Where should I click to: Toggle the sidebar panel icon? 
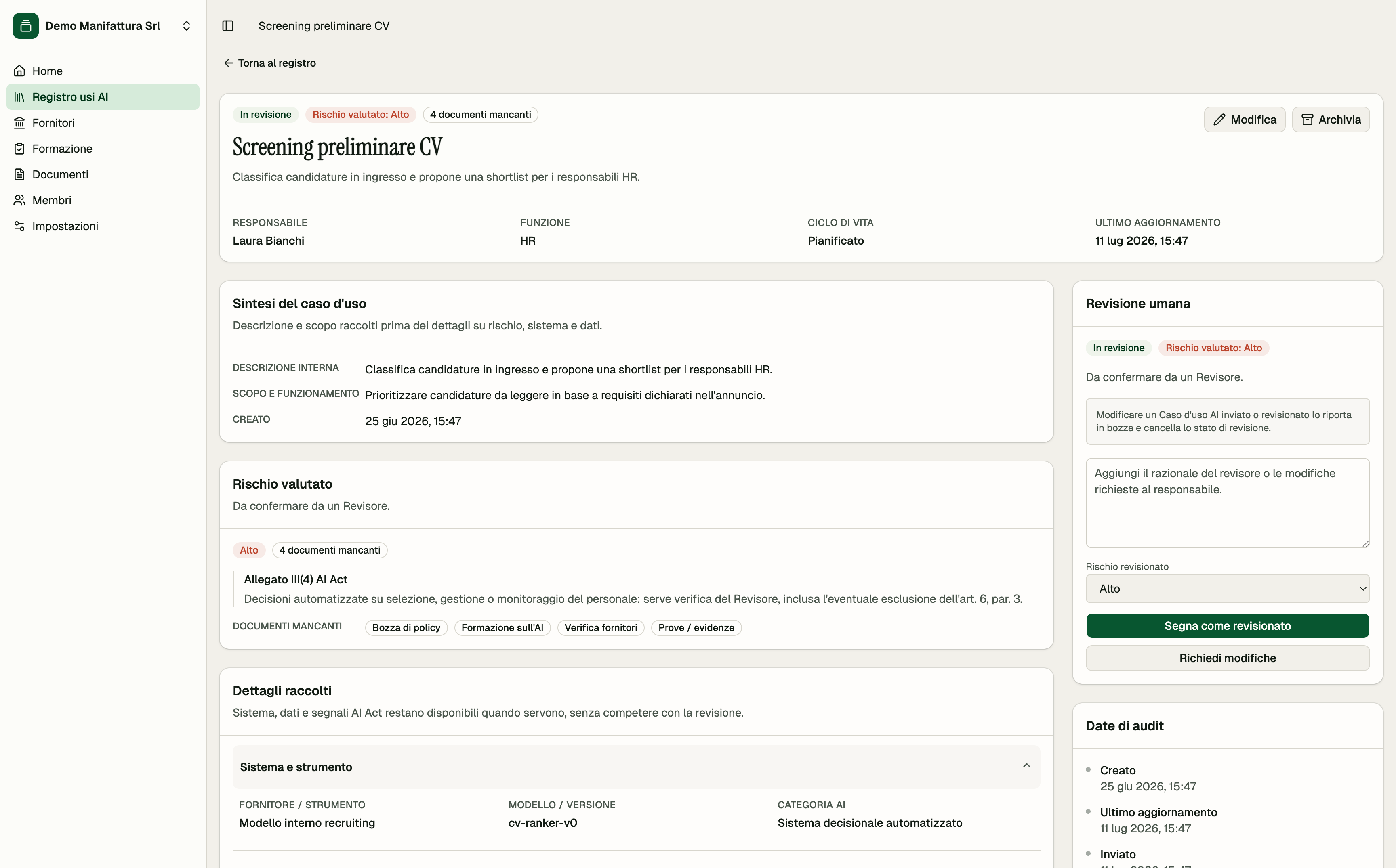pos(228,26)
